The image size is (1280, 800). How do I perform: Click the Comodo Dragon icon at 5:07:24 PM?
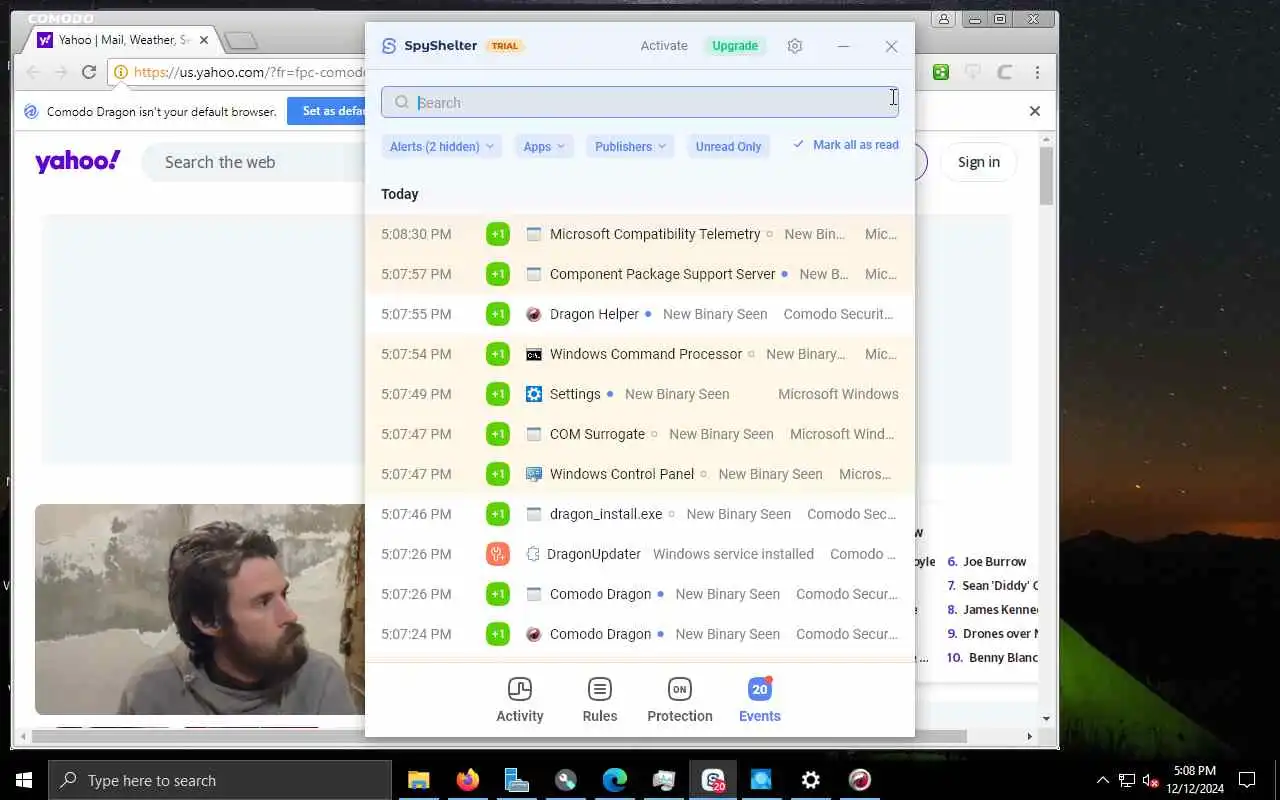[534, 634]
